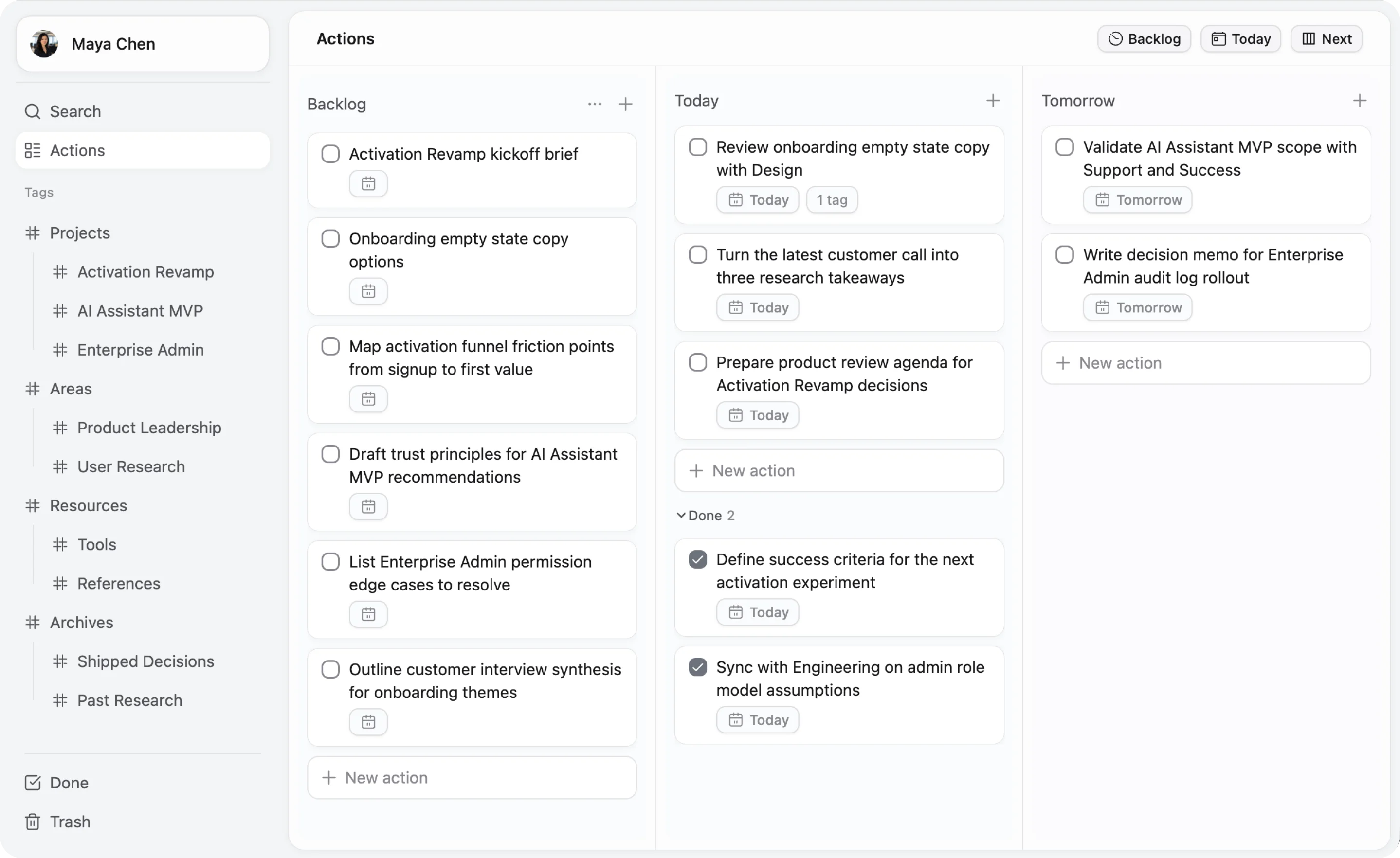Open the three-dots menu in Backlog column
This screenshot has width=1400, height=858.
tap(594, 104)
